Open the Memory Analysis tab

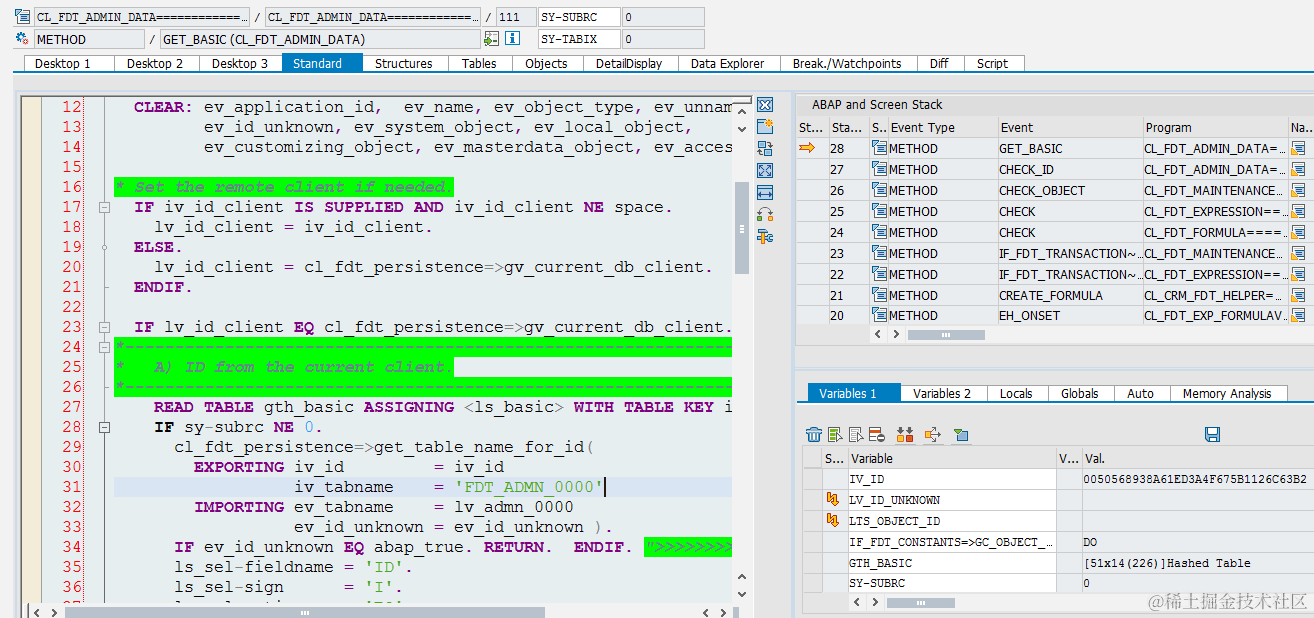[x=1227, y=393]
